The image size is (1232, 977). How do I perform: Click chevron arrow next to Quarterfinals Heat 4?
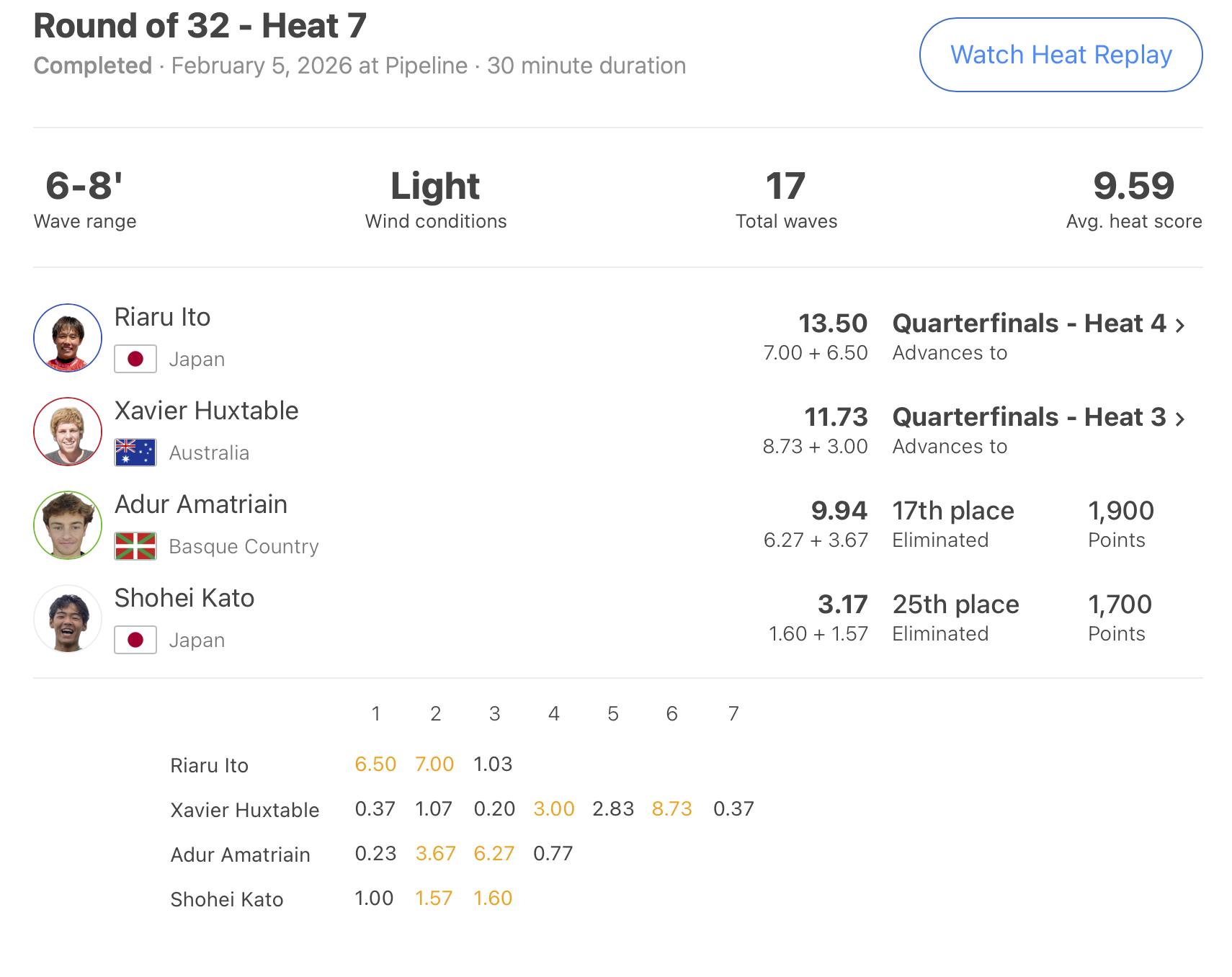click(1180, 326)
